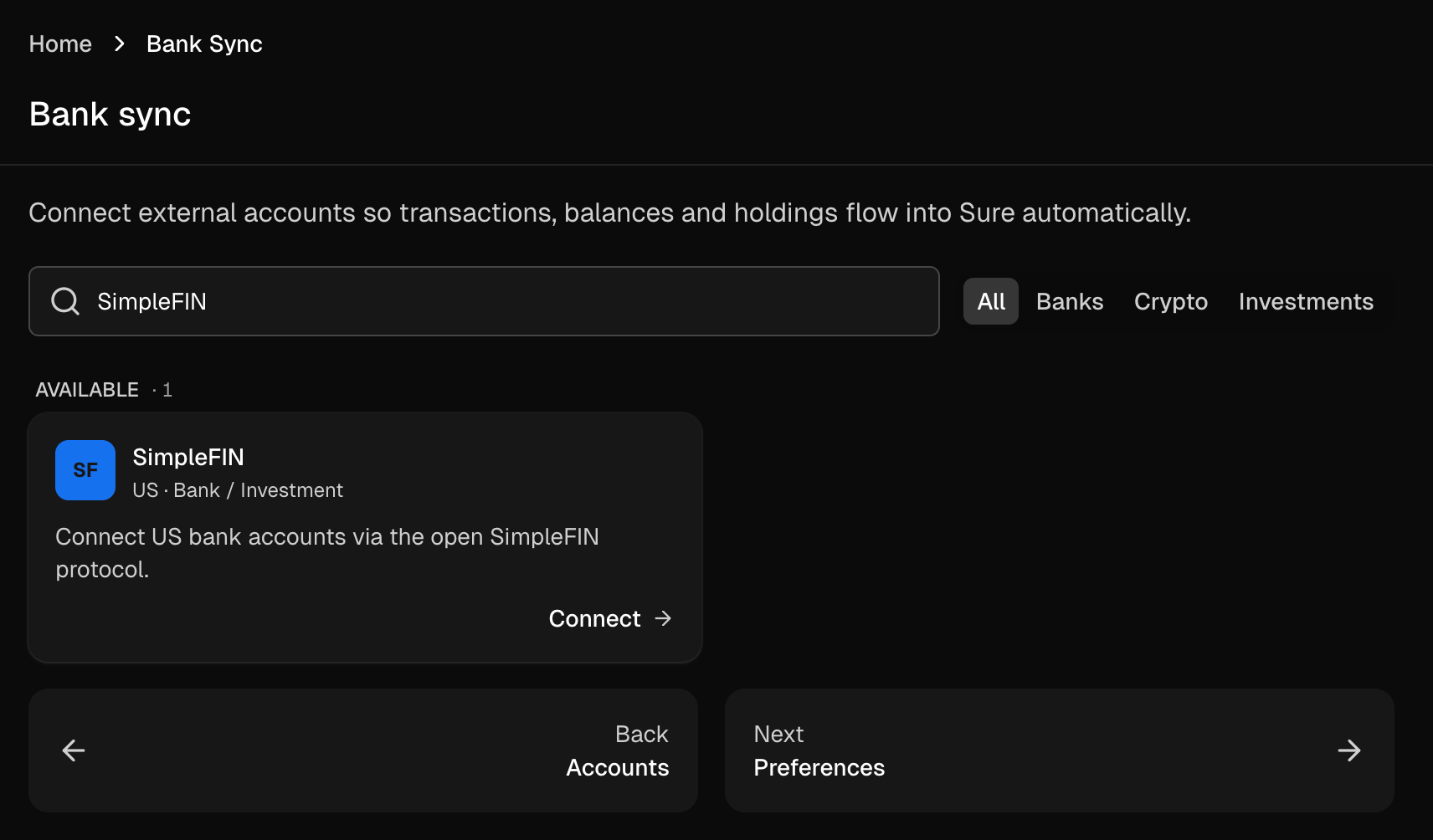Go to Next Preferences

1059,750
